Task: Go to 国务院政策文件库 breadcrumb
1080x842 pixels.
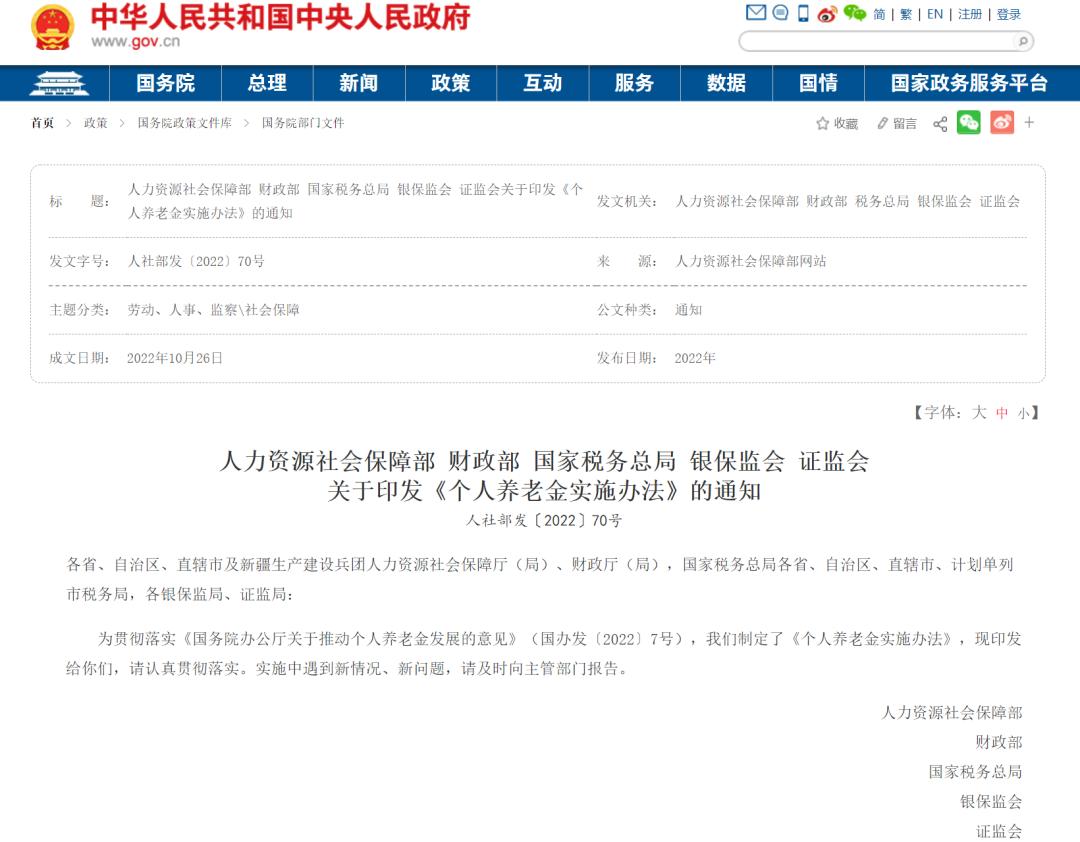Action: coord(185,123)
